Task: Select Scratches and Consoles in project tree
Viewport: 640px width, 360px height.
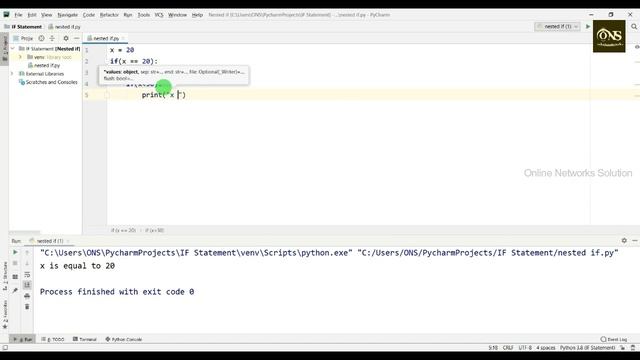Action: [x=48, y=82]
